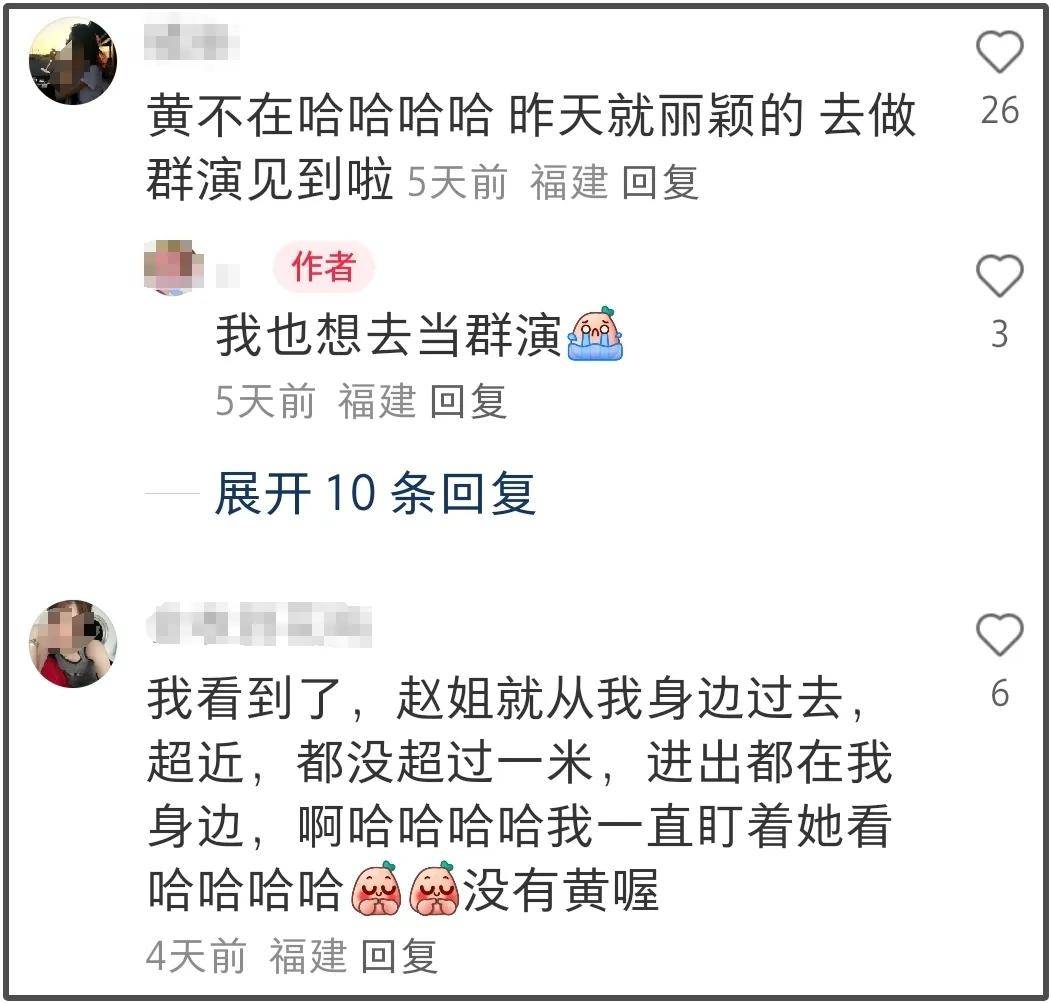Tap the first blushing emoji sticker
Image resolution: width=1051 pixels, height=1003 pixels.
376,889
